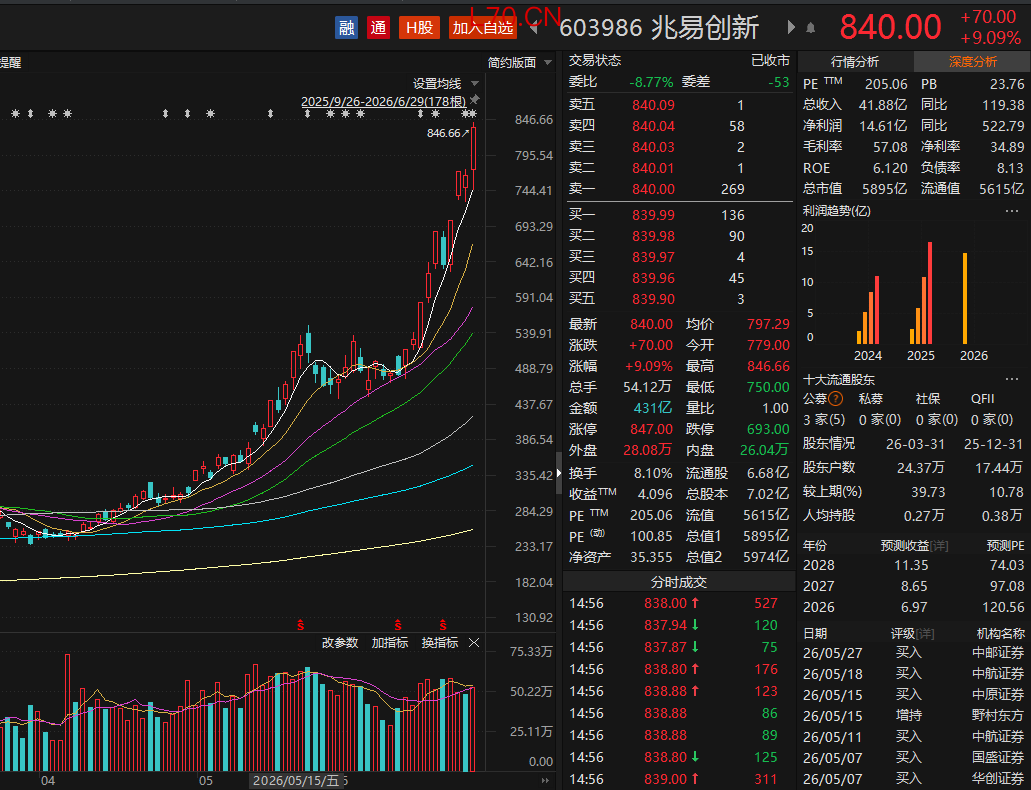Click the 改参数 parameters button
This screenshot has width=1031, height=790.
[340, 643]
